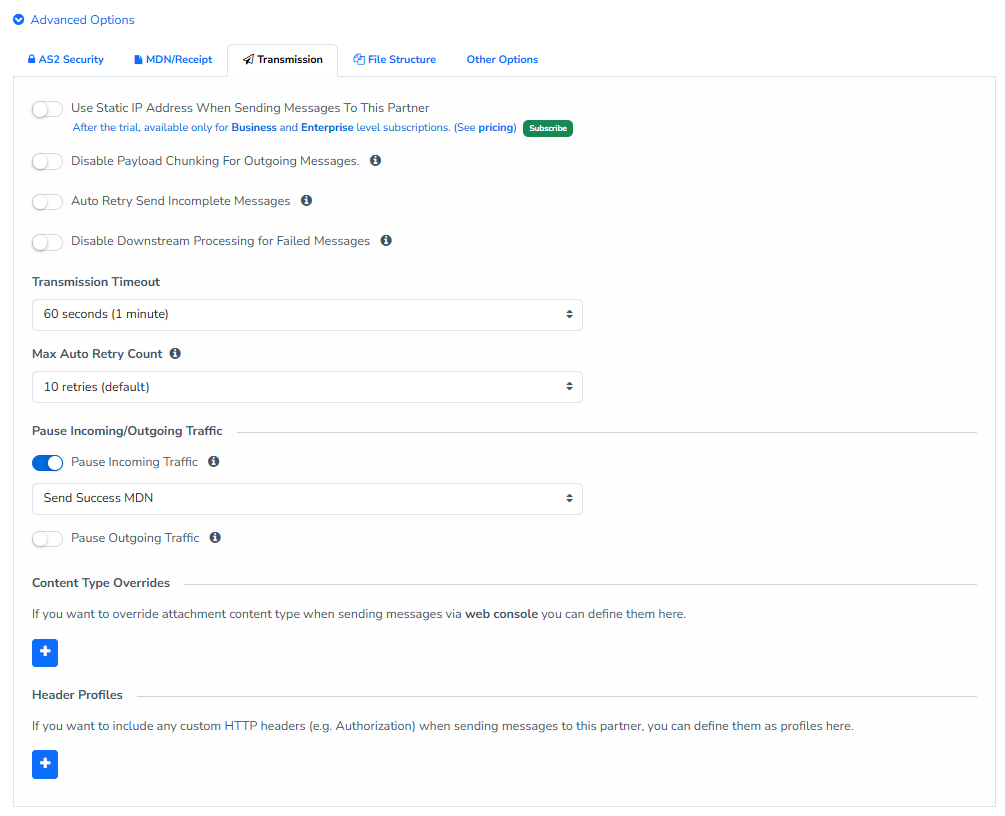This screenshot has width=1005, height=816.
Task: Enable Use Static IP Address toggle
Action: pos(47,109)
